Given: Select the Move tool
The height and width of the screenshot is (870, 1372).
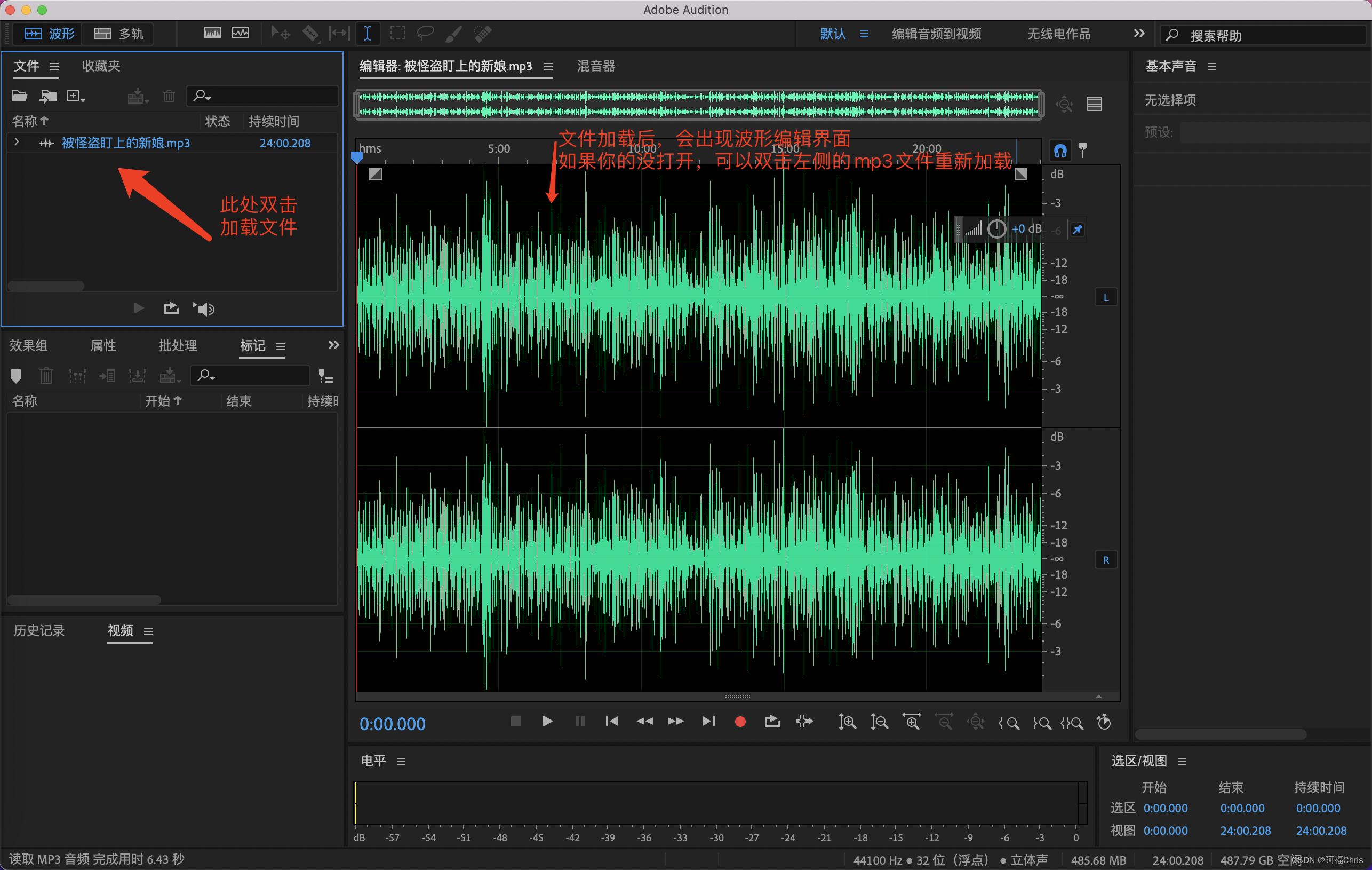Looking at the screenshot, I should coord(281,33).
